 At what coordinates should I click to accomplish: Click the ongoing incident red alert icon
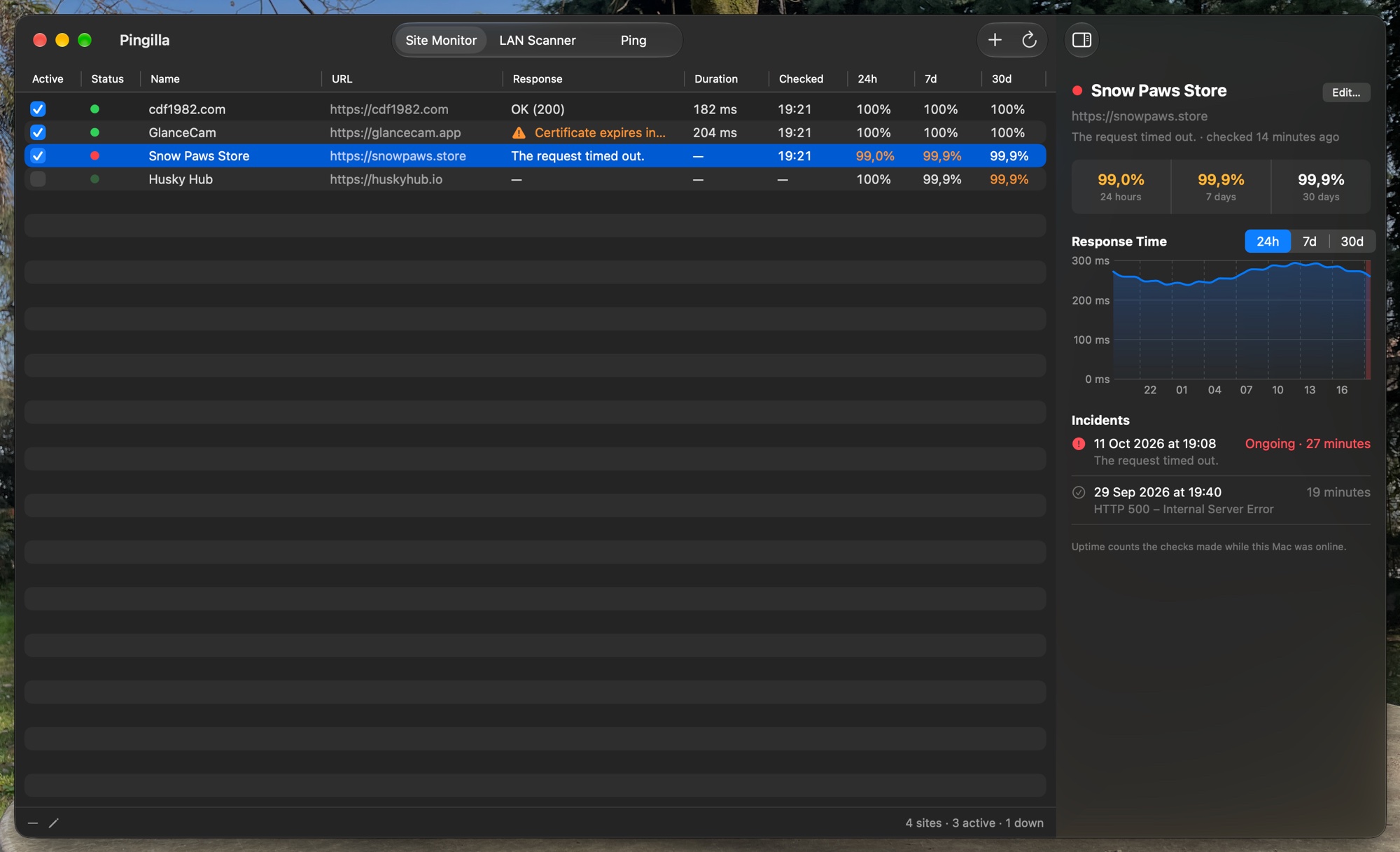tap(1079, 444)
